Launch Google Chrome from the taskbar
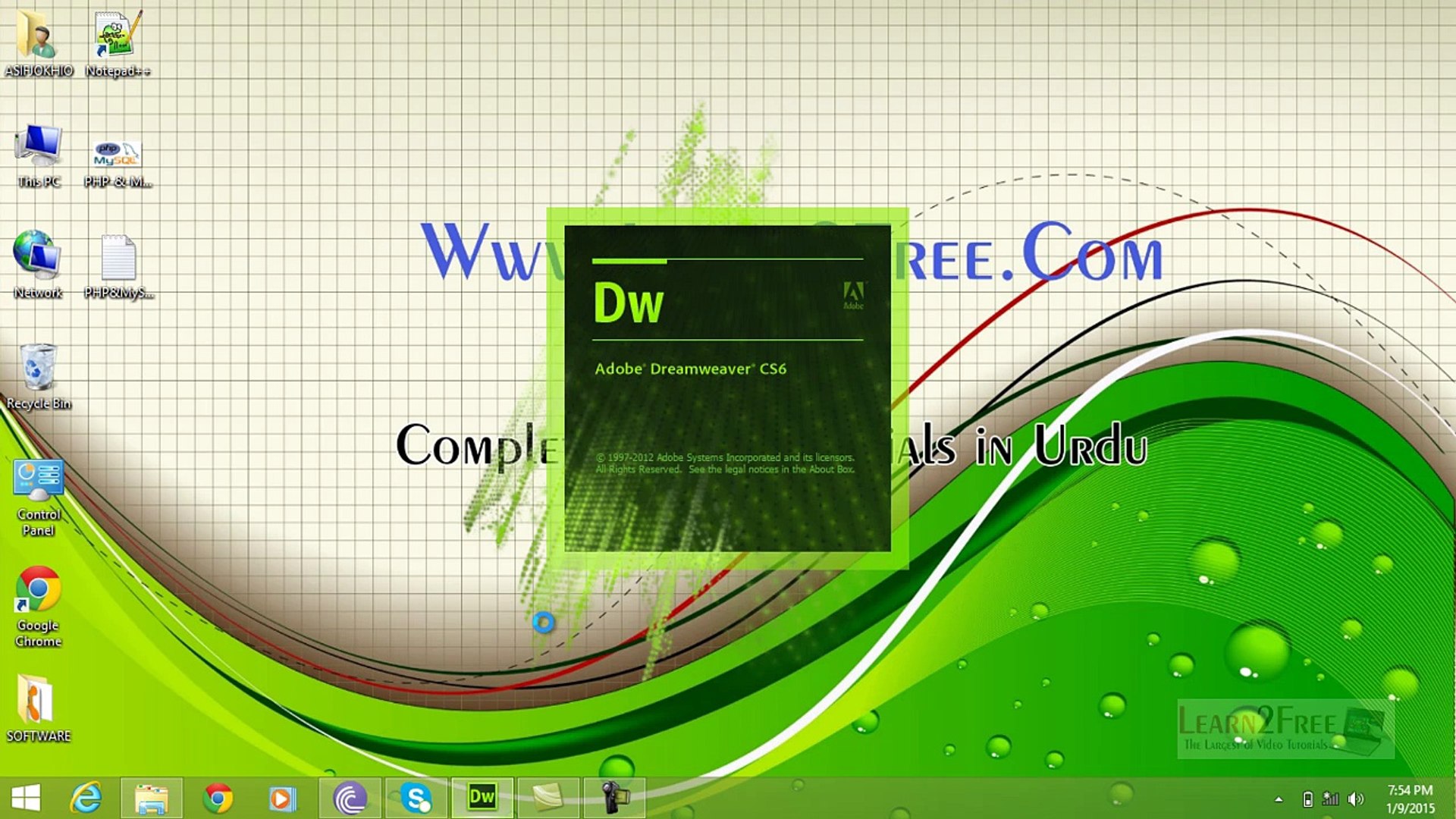 (x=218, y=798)
